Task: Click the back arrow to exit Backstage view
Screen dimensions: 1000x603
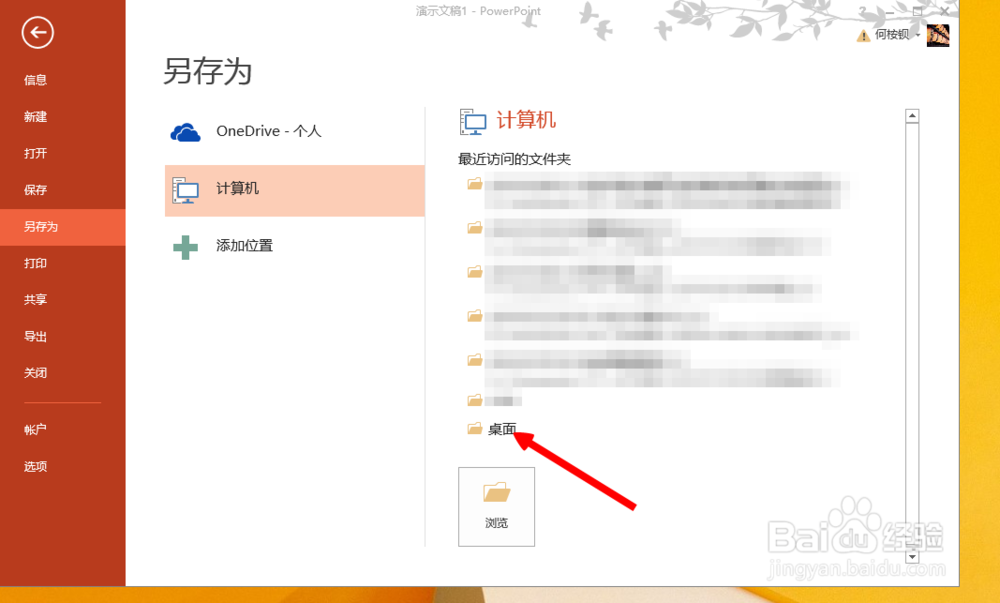Action: click(37, 33)
